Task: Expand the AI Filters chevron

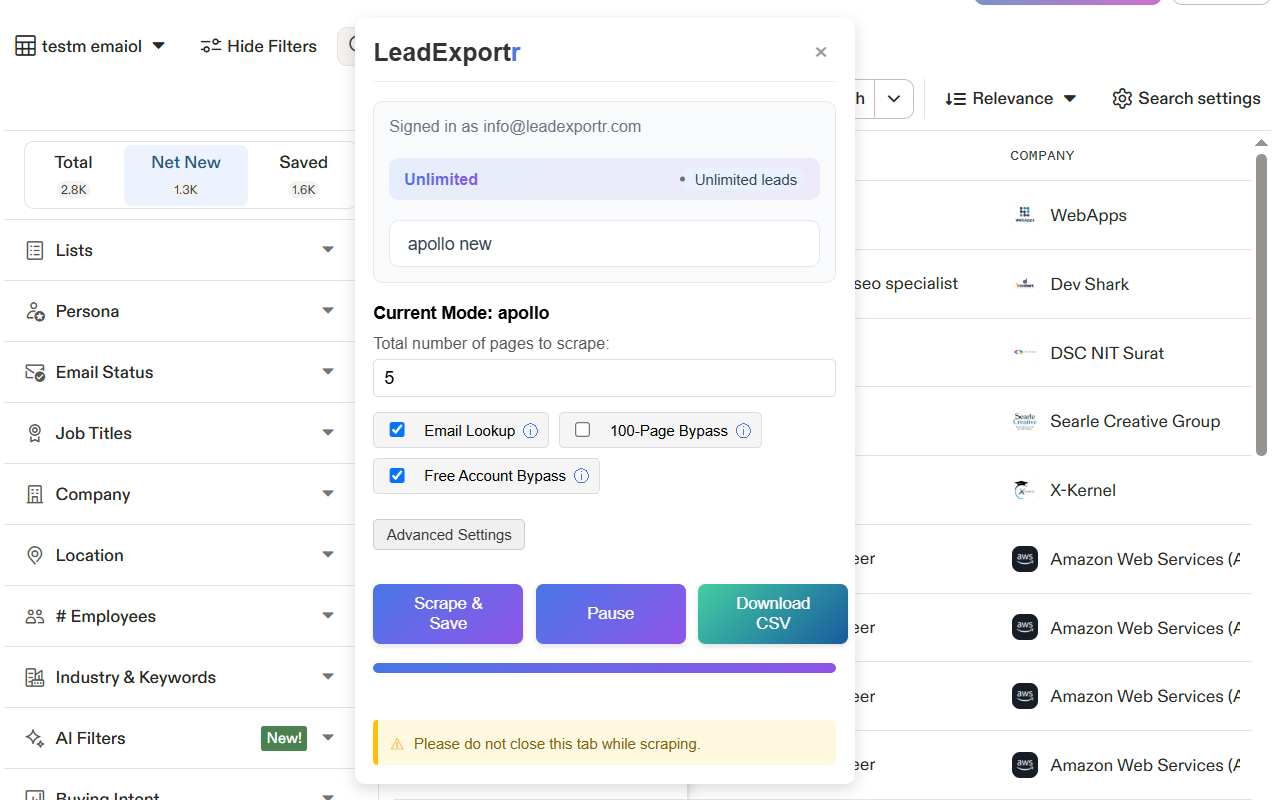Action: point(328,738)
